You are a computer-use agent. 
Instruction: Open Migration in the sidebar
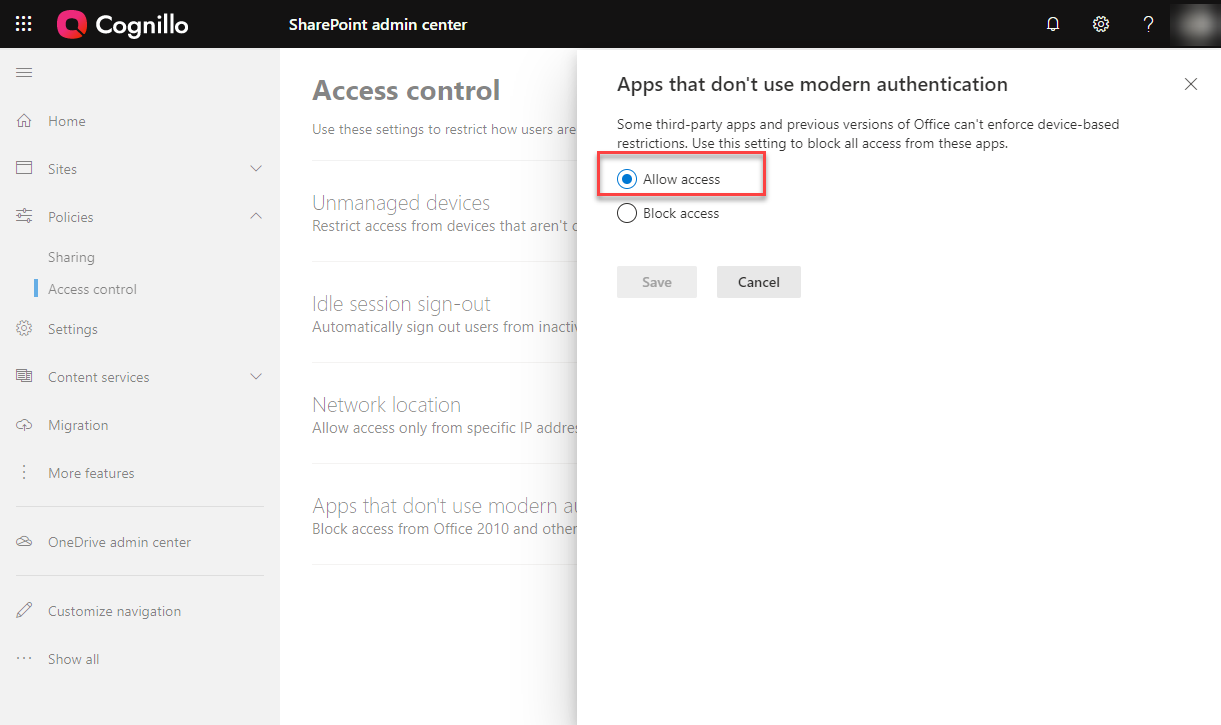tap(78, 425)
